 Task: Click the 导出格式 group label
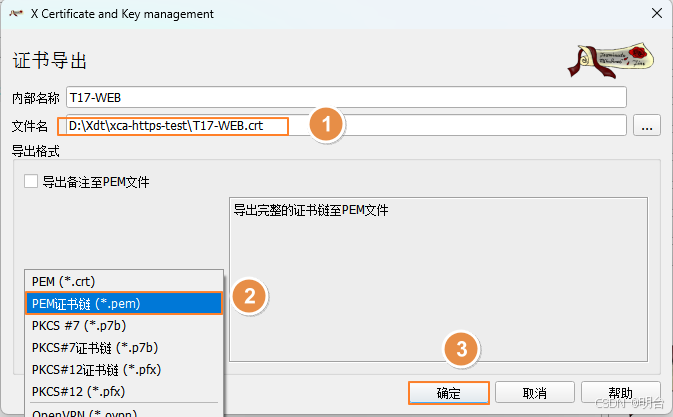36,151
